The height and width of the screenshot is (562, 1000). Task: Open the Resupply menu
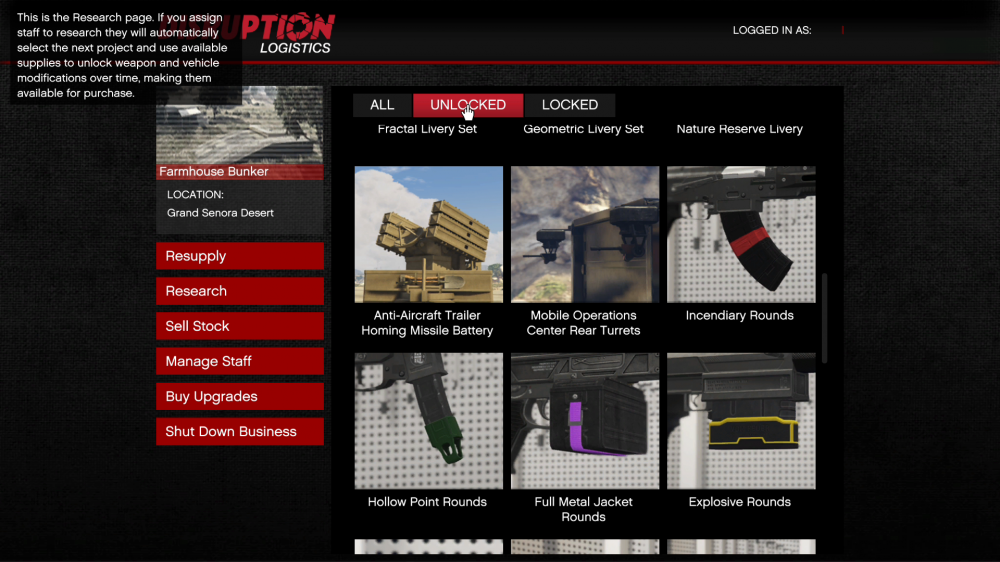(240, 256)
